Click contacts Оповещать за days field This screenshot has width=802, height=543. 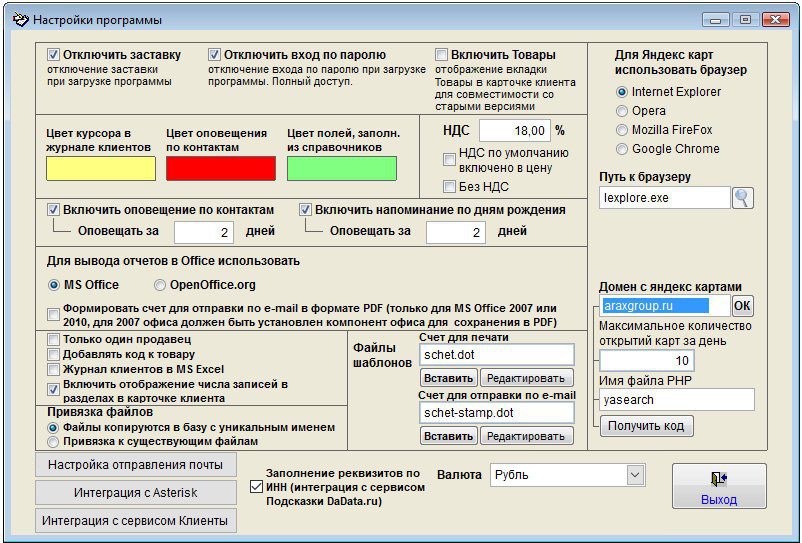[204, 233]
